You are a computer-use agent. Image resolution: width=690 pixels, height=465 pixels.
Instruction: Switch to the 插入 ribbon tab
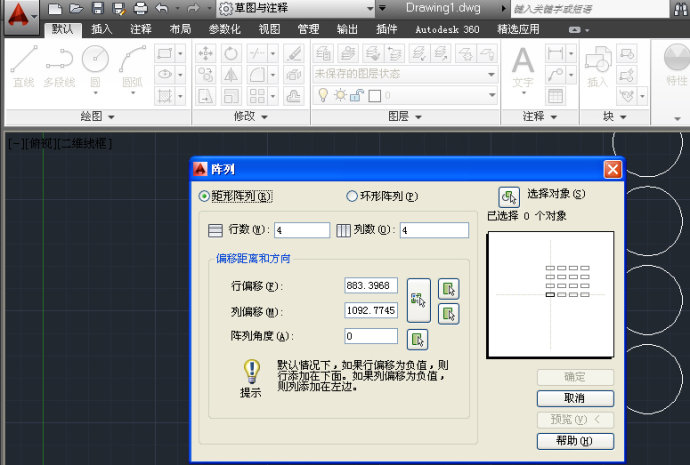[102, 29]
